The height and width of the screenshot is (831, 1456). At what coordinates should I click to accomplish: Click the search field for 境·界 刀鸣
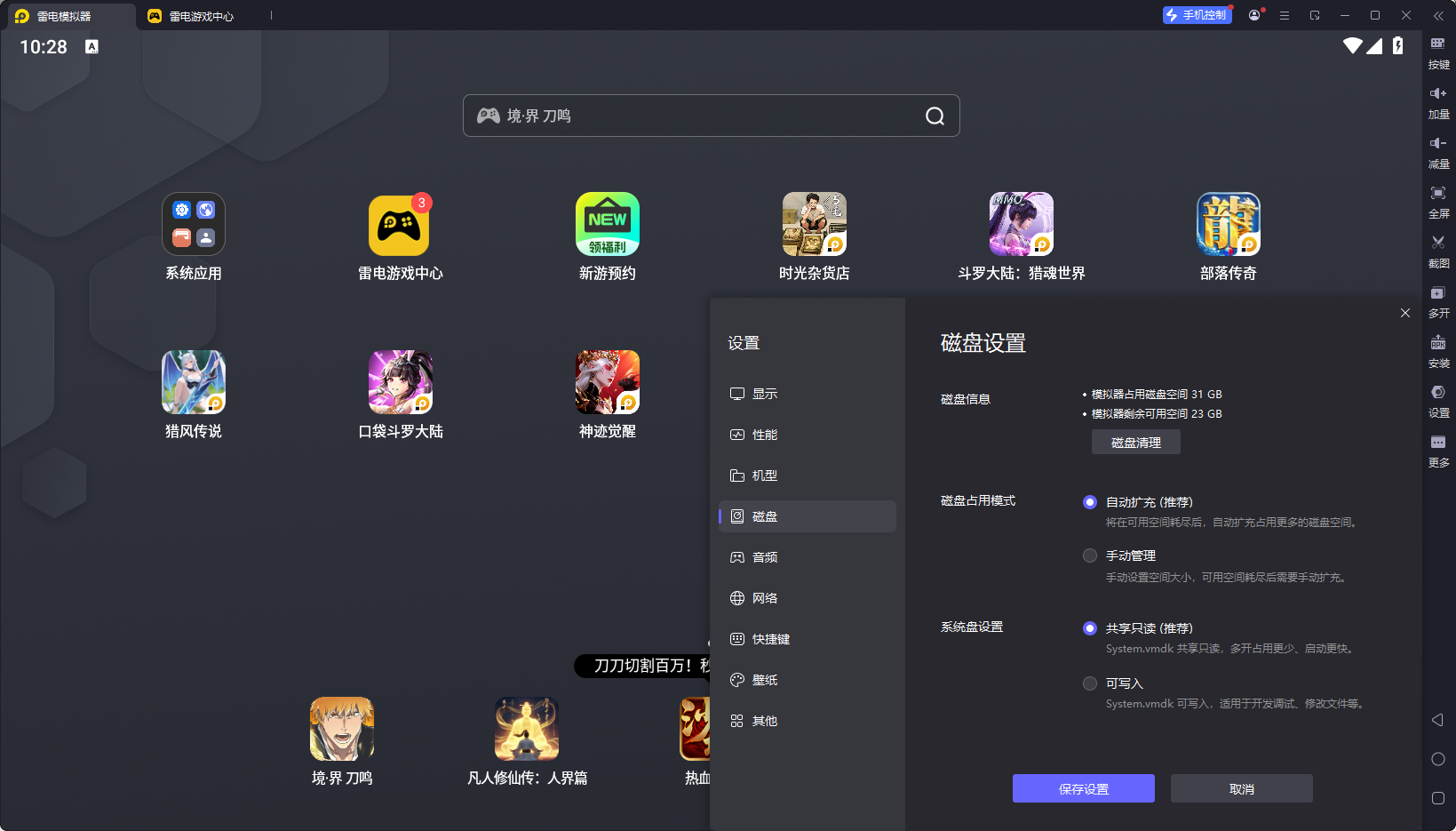(x=711, y=116)
